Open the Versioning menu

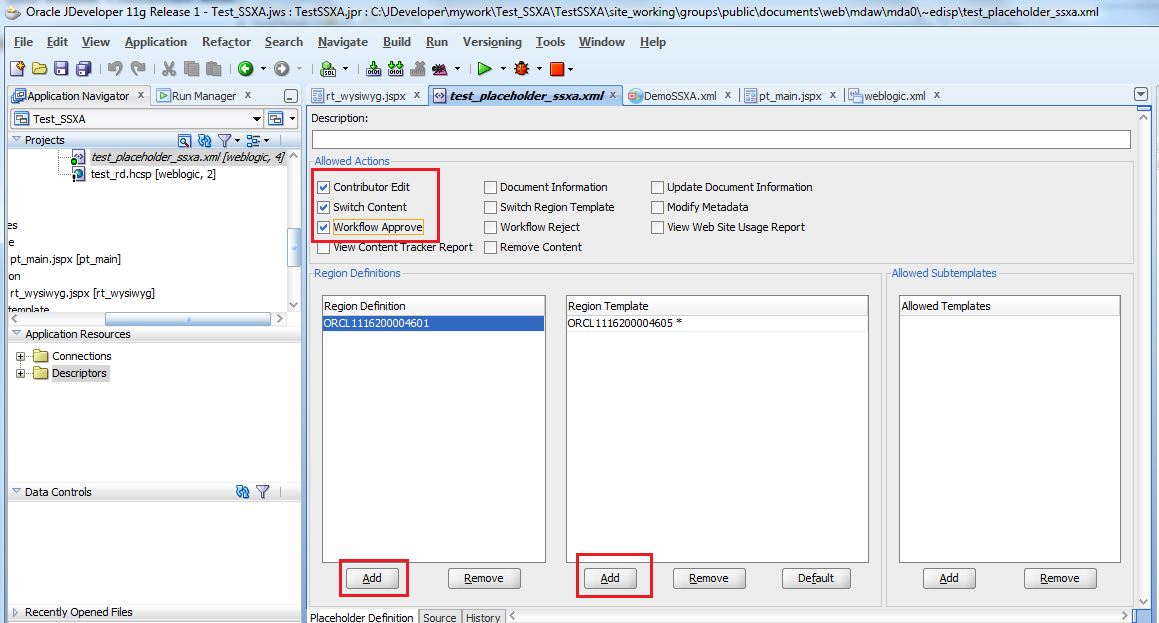492,42
